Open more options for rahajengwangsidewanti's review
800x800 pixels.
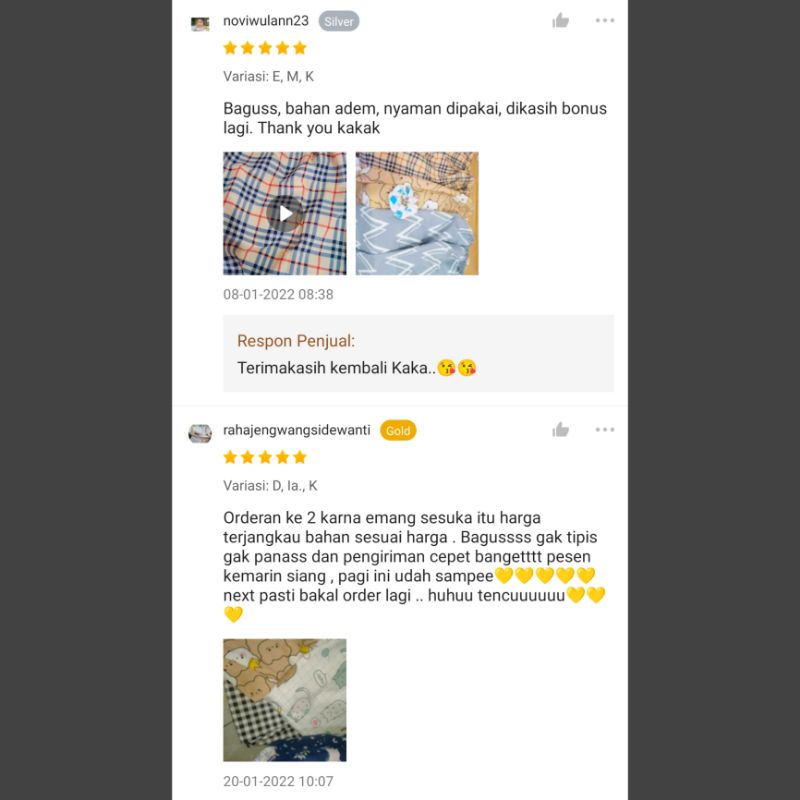click(605, 430)
